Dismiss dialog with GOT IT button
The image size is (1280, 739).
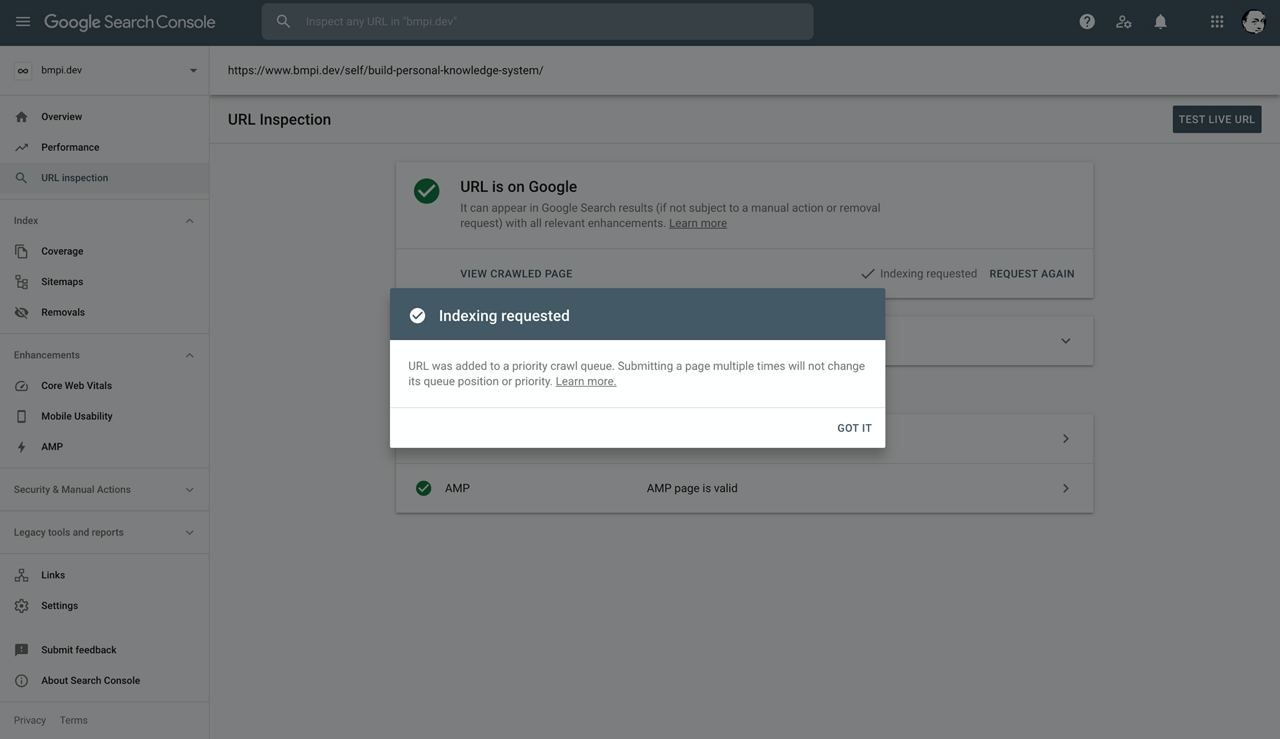tap(854, 428)
